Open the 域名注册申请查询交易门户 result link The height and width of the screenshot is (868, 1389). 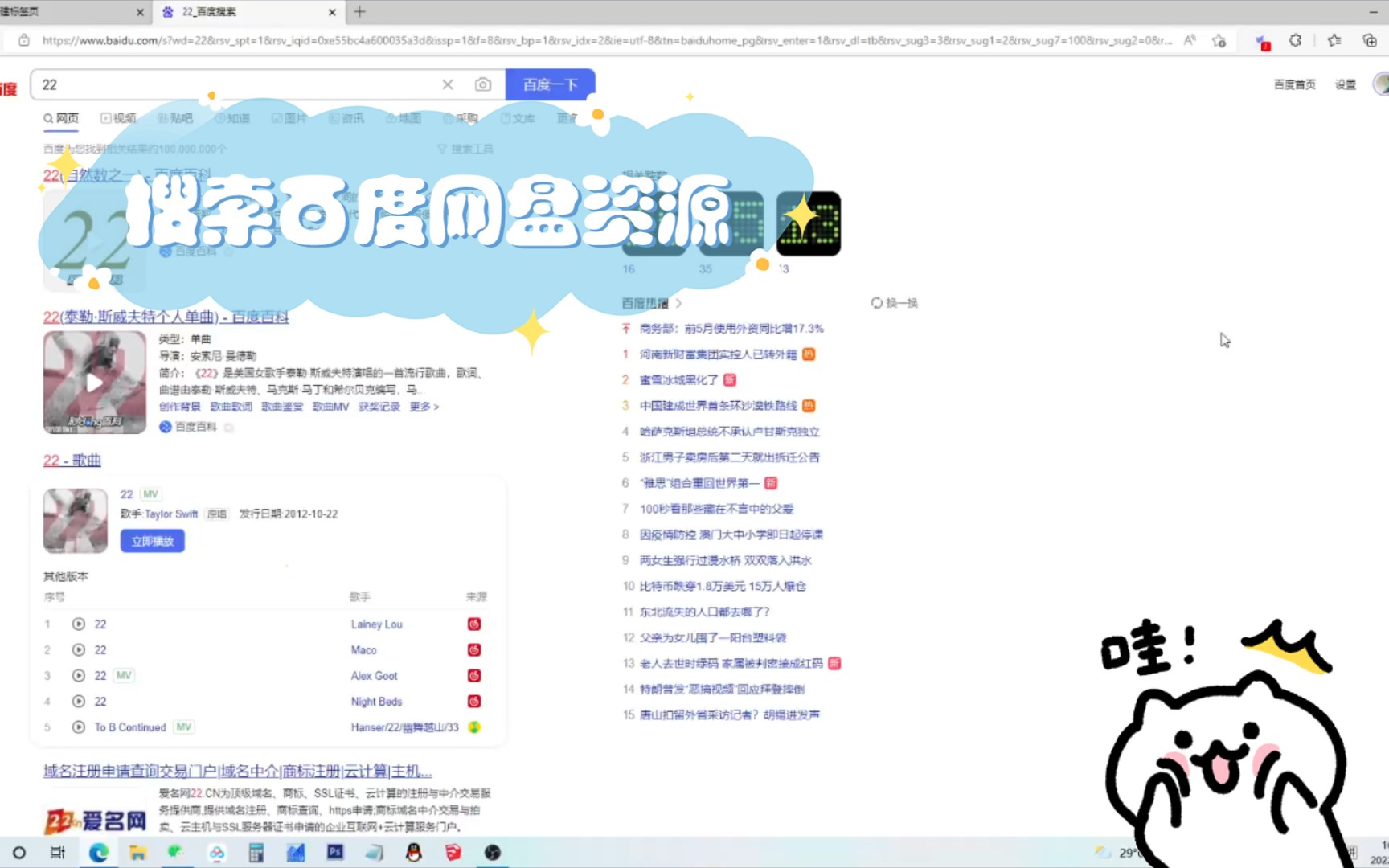(238, 771)
